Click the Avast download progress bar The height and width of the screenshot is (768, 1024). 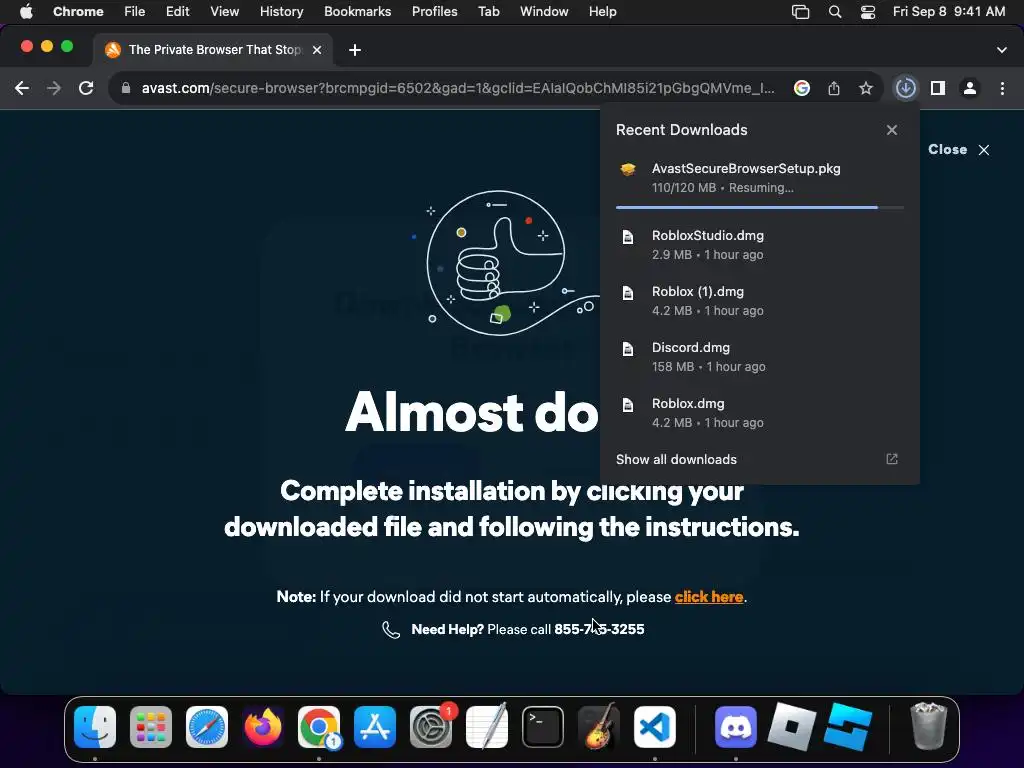tap(760, 208)
